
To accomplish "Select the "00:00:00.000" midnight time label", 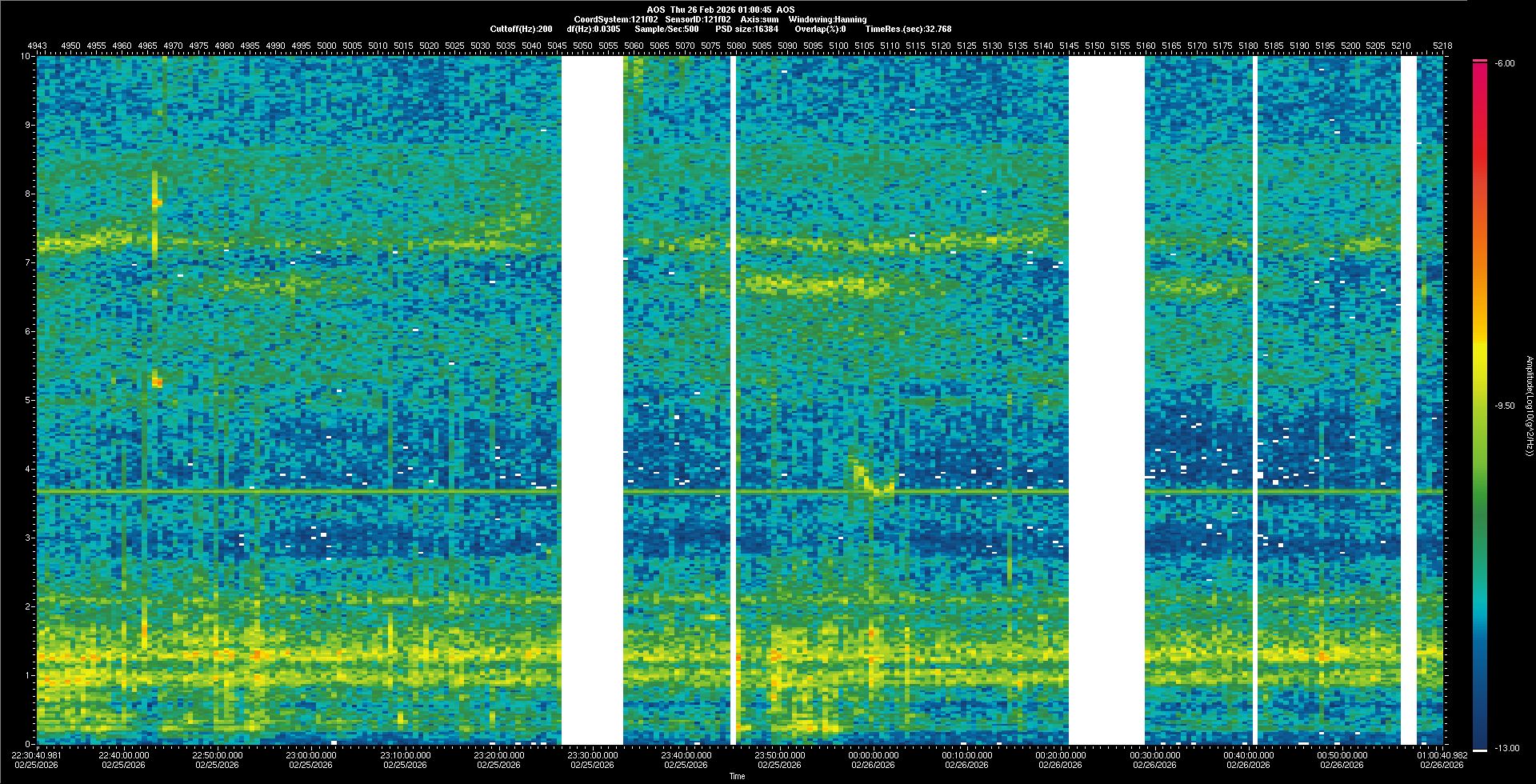I will [874, 755].
